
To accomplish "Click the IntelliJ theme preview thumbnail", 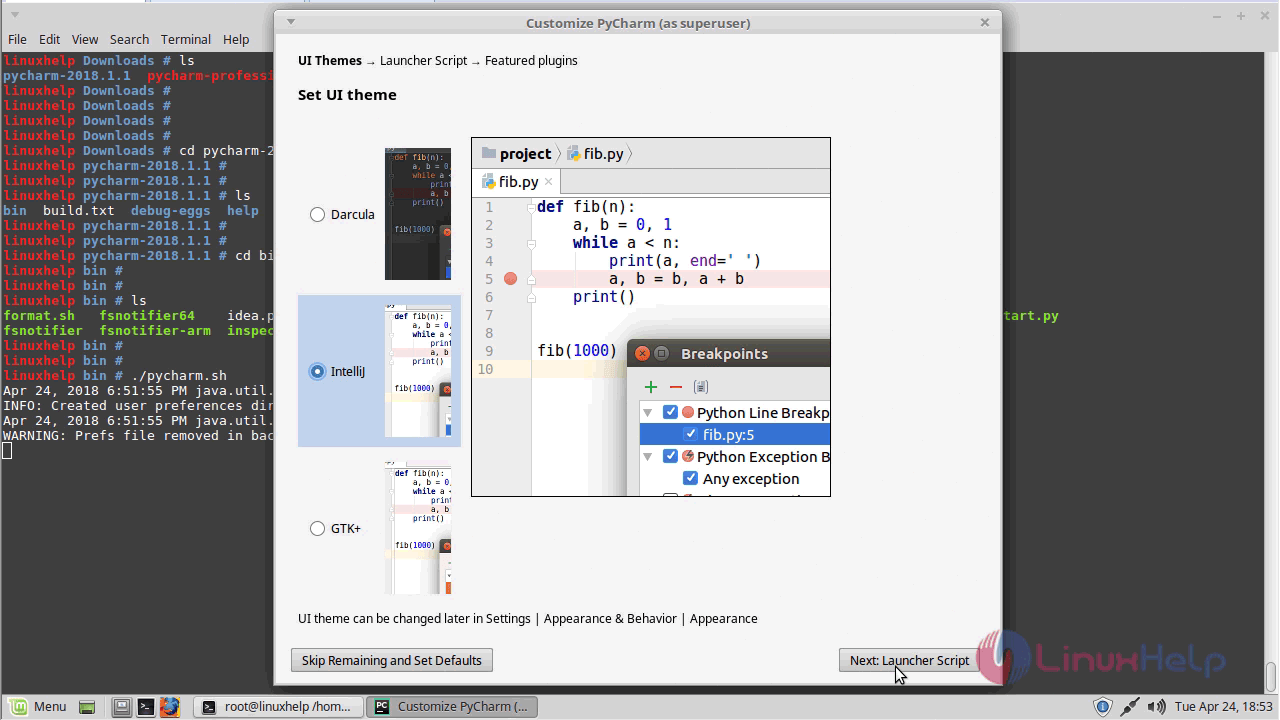I will [x=418, y=371].
